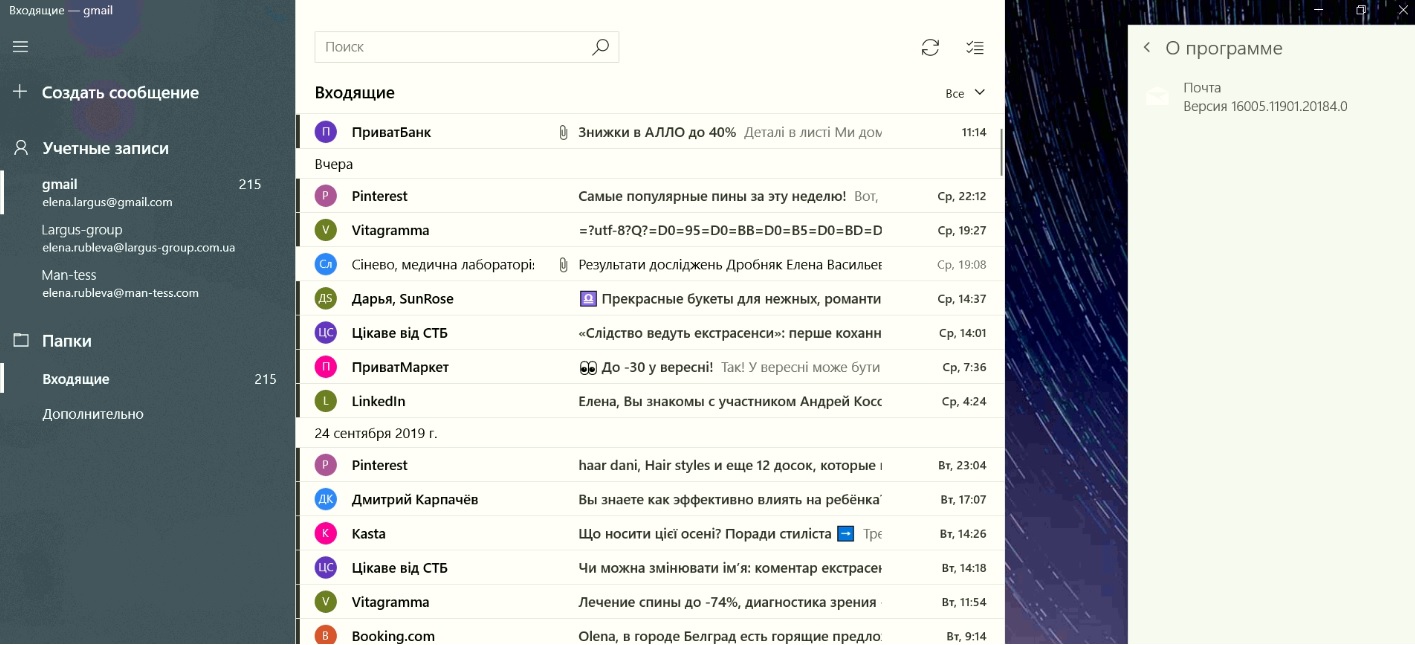This screenshot has width=1415, height=645.
Task: Click the attachment clip on the Сінево email
Action: click(x=563, y=265)
